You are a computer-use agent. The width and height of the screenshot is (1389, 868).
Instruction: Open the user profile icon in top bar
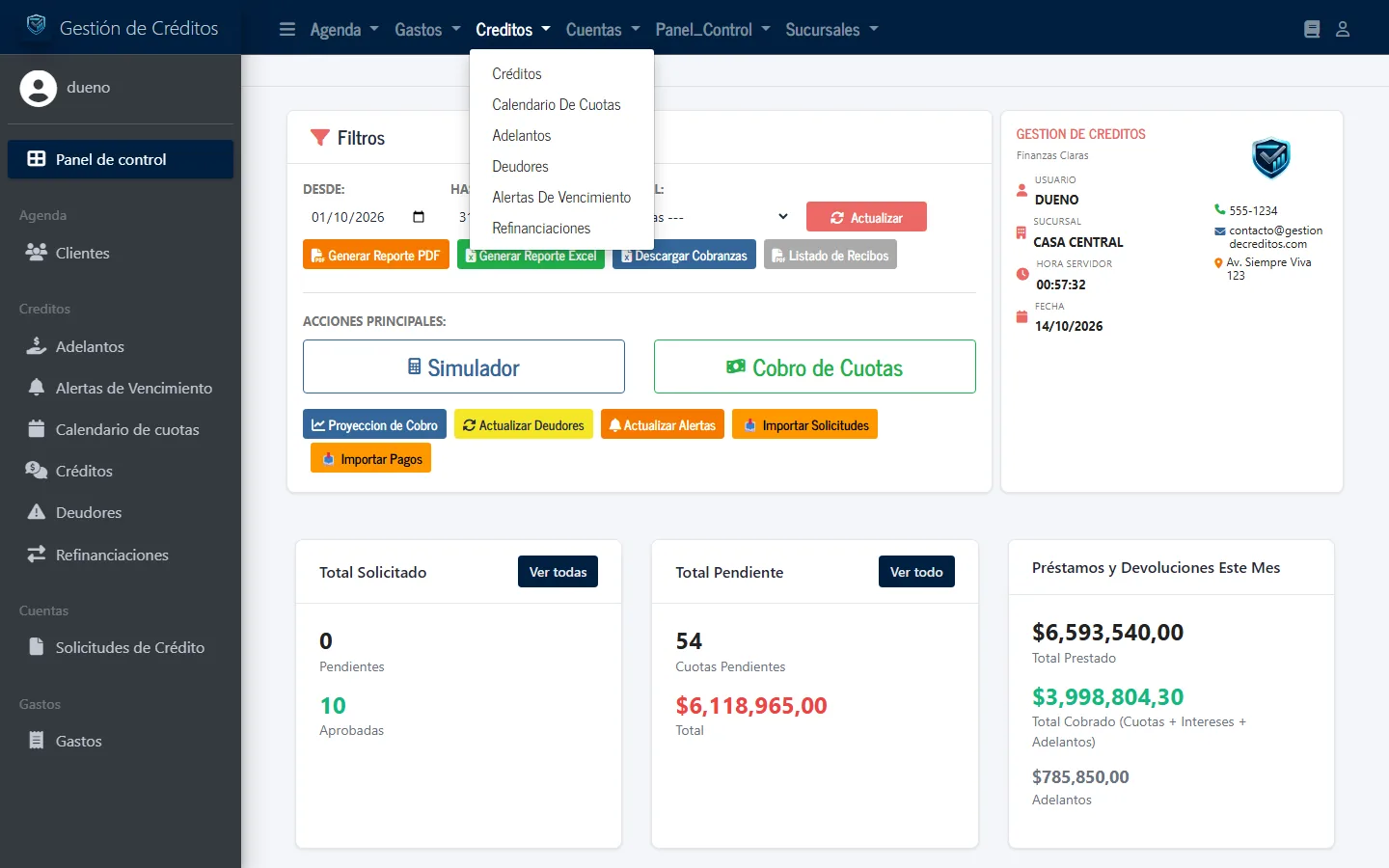tap(1343, 29)
